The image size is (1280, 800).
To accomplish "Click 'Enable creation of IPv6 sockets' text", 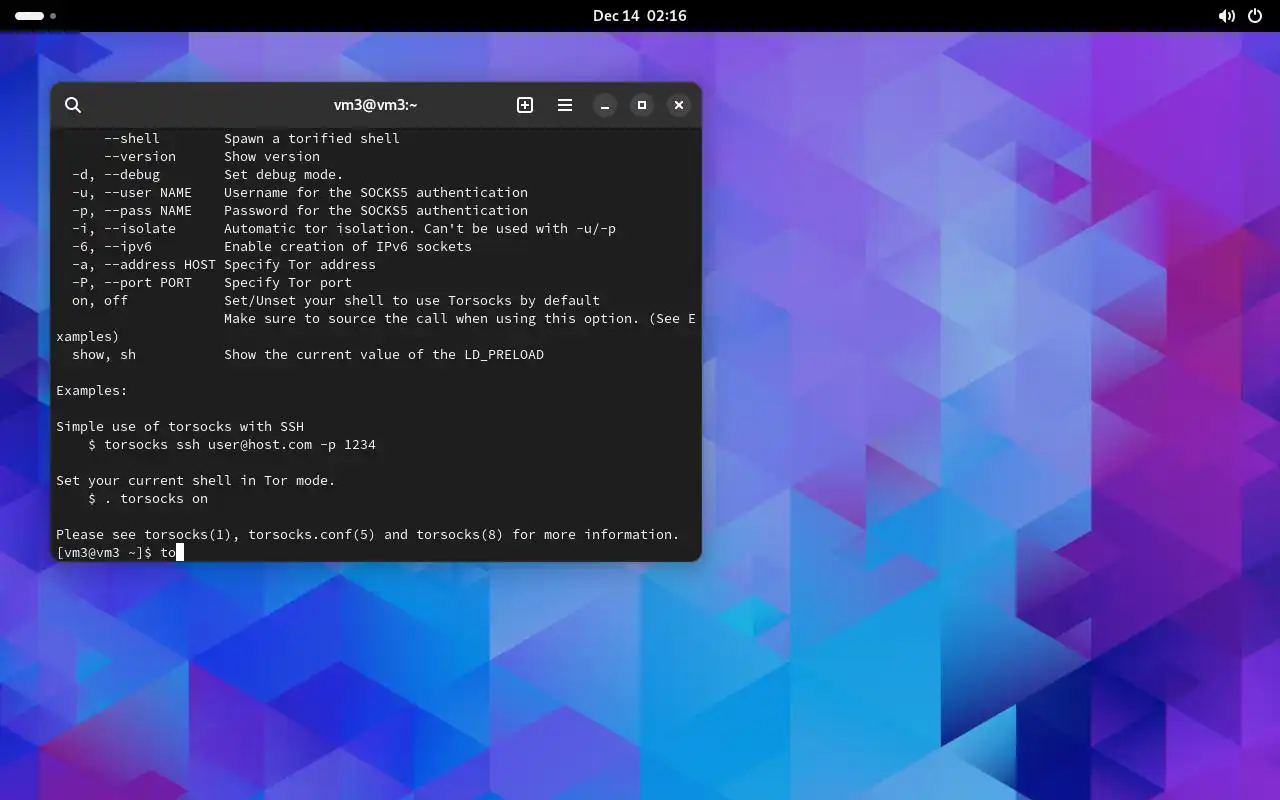I will tap(348, 246).
